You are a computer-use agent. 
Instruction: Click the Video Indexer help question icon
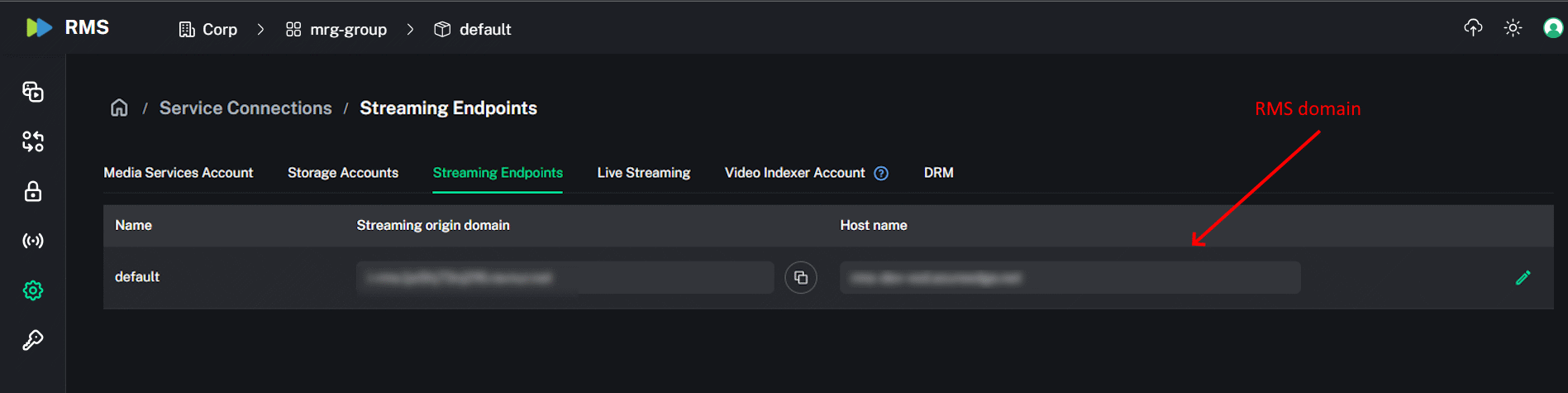[x=881, y=173]
